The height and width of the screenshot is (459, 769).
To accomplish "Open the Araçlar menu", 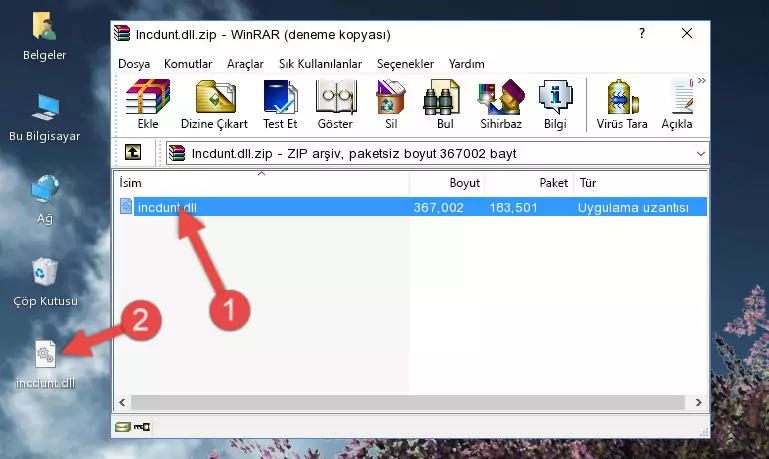I will click(245, 64).
